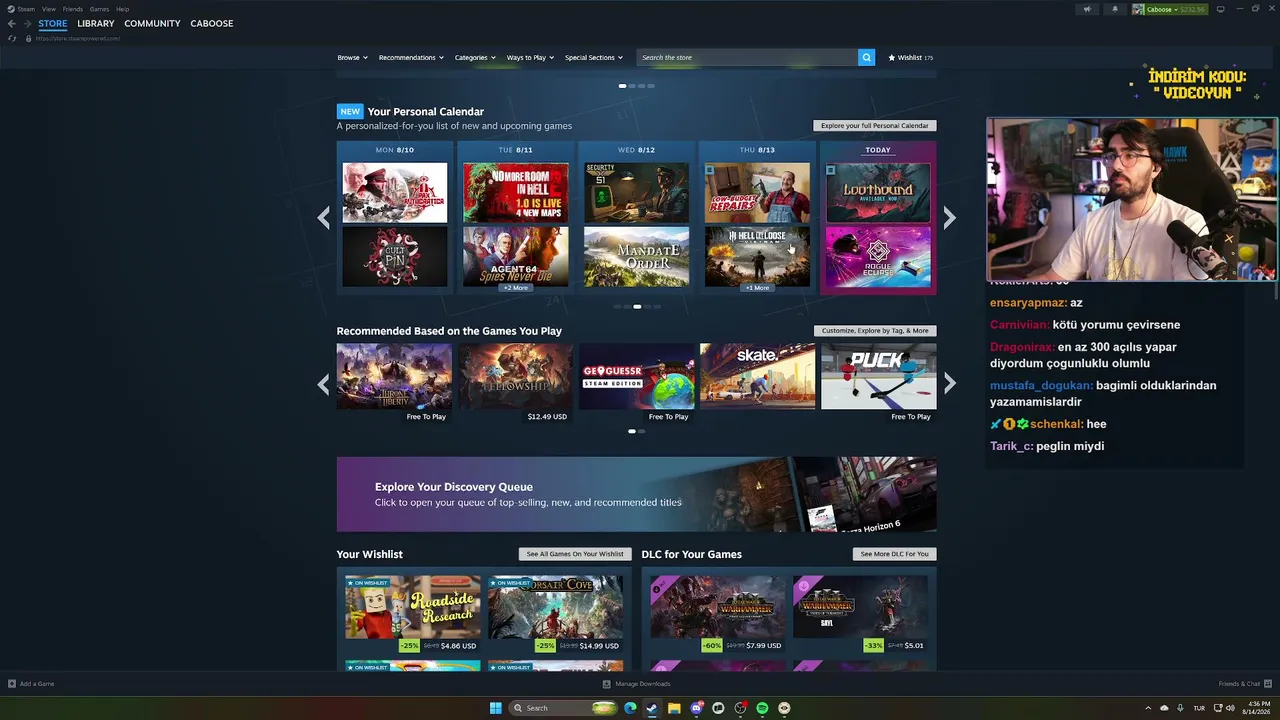Expand the Browse store menu
Viewport: 1280px width, 720px height.
click(352, 57)
